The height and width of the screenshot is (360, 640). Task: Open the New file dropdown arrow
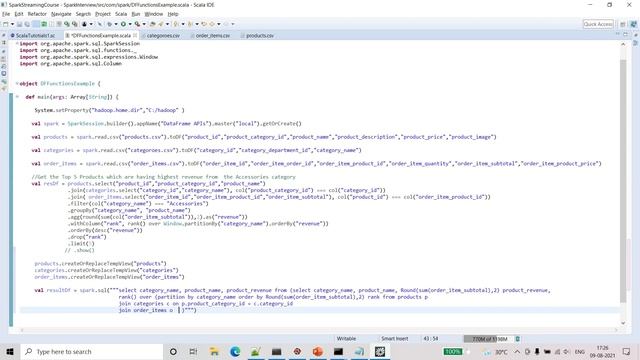(x=12, y=24)
